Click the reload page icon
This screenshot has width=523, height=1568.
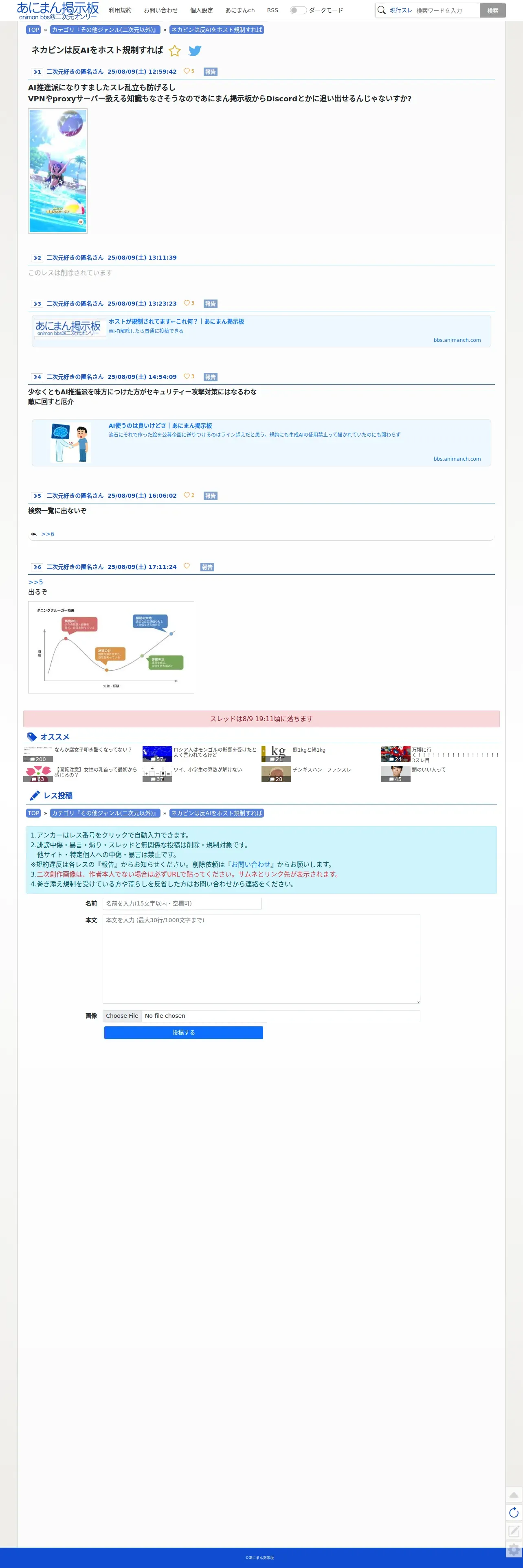514,1513
